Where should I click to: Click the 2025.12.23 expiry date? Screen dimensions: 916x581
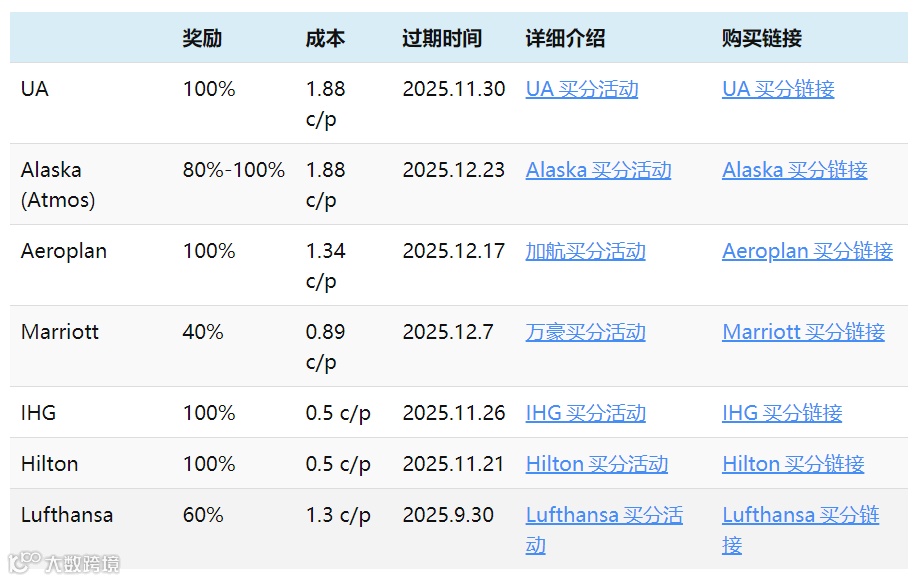point(454,171)
